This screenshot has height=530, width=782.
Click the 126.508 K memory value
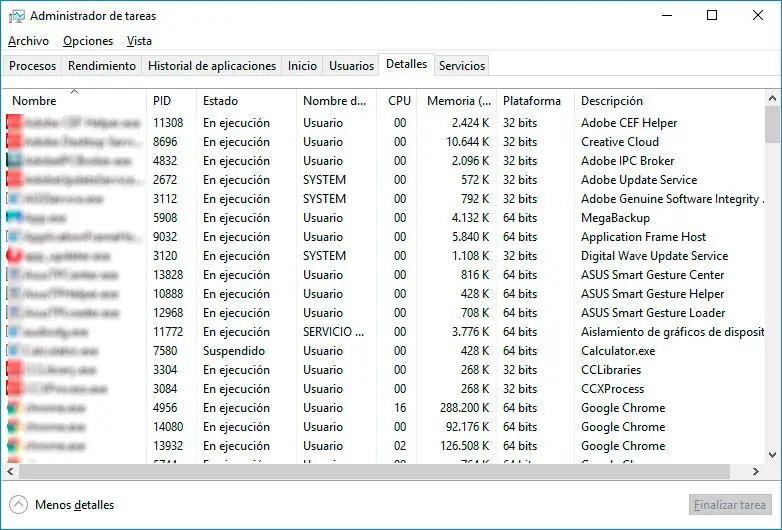(464, 446)
